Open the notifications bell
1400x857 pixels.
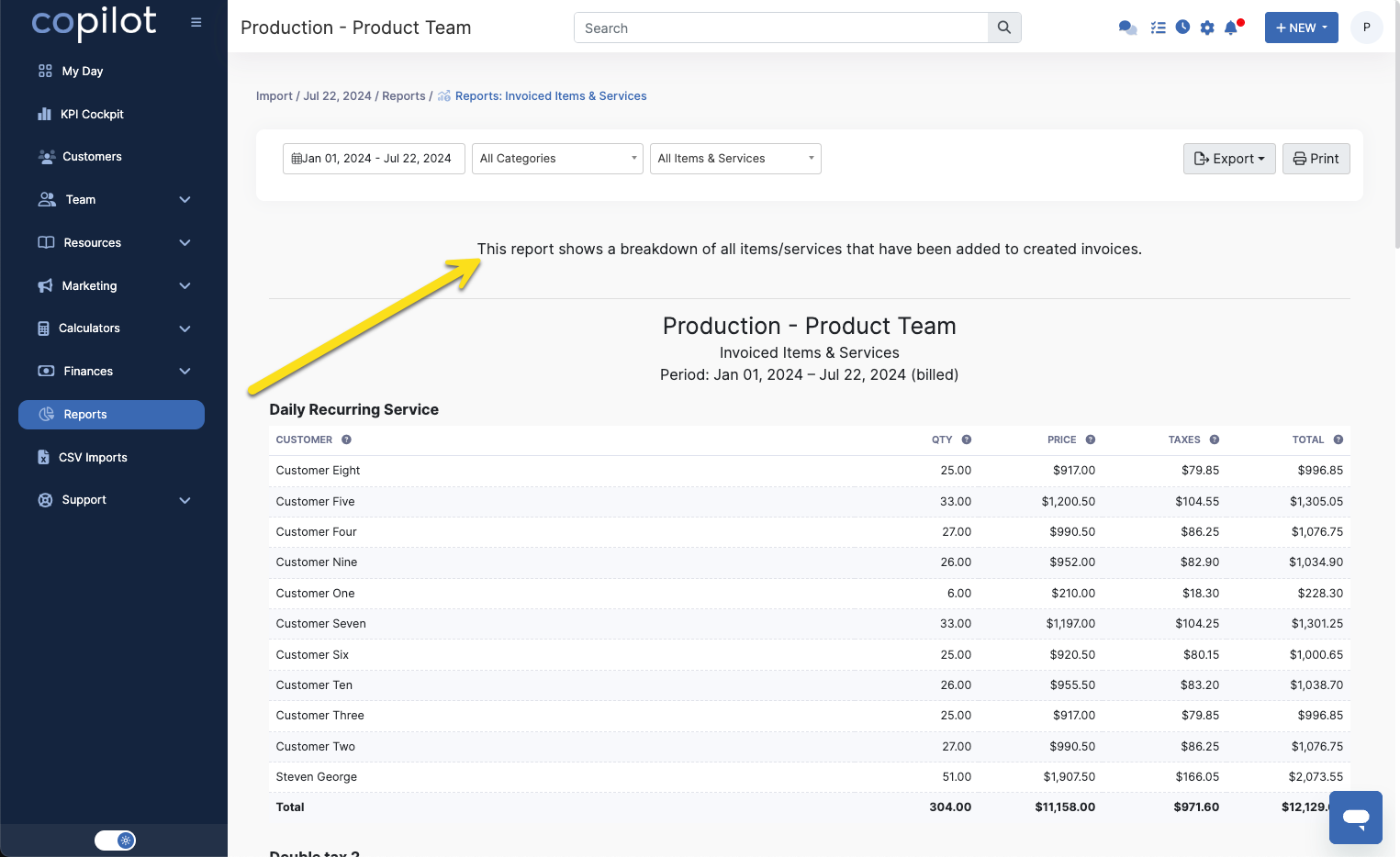tap(1232, 28)
